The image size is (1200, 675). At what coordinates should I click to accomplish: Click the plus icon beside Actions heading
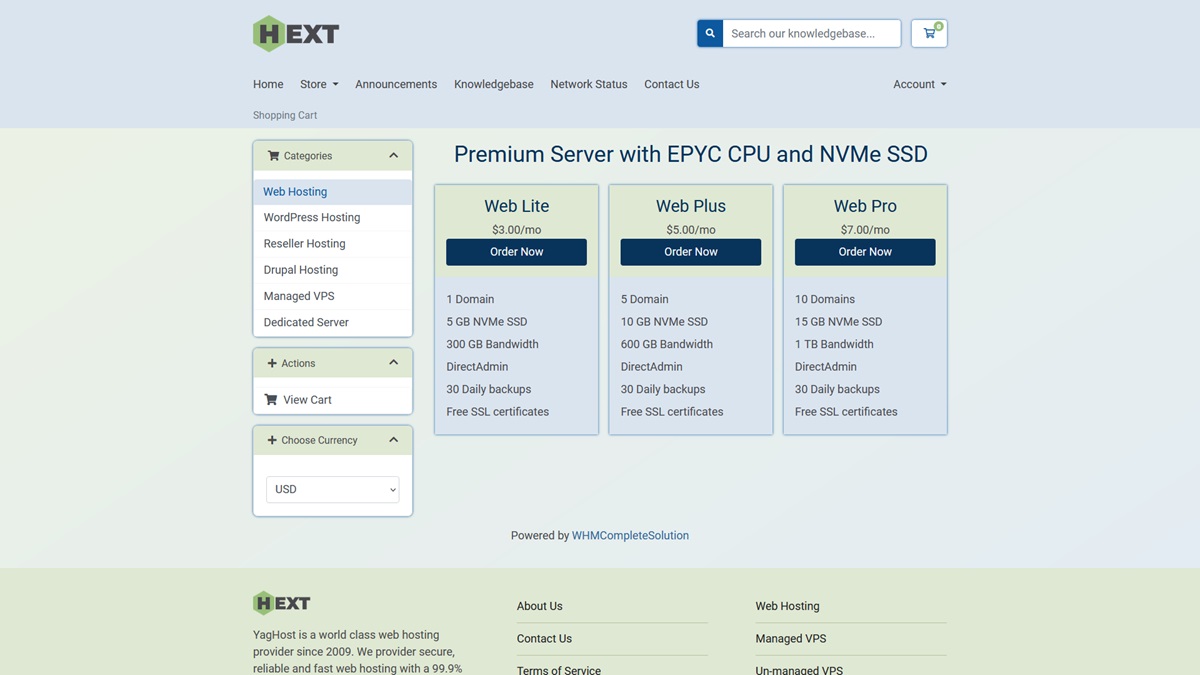272,364
